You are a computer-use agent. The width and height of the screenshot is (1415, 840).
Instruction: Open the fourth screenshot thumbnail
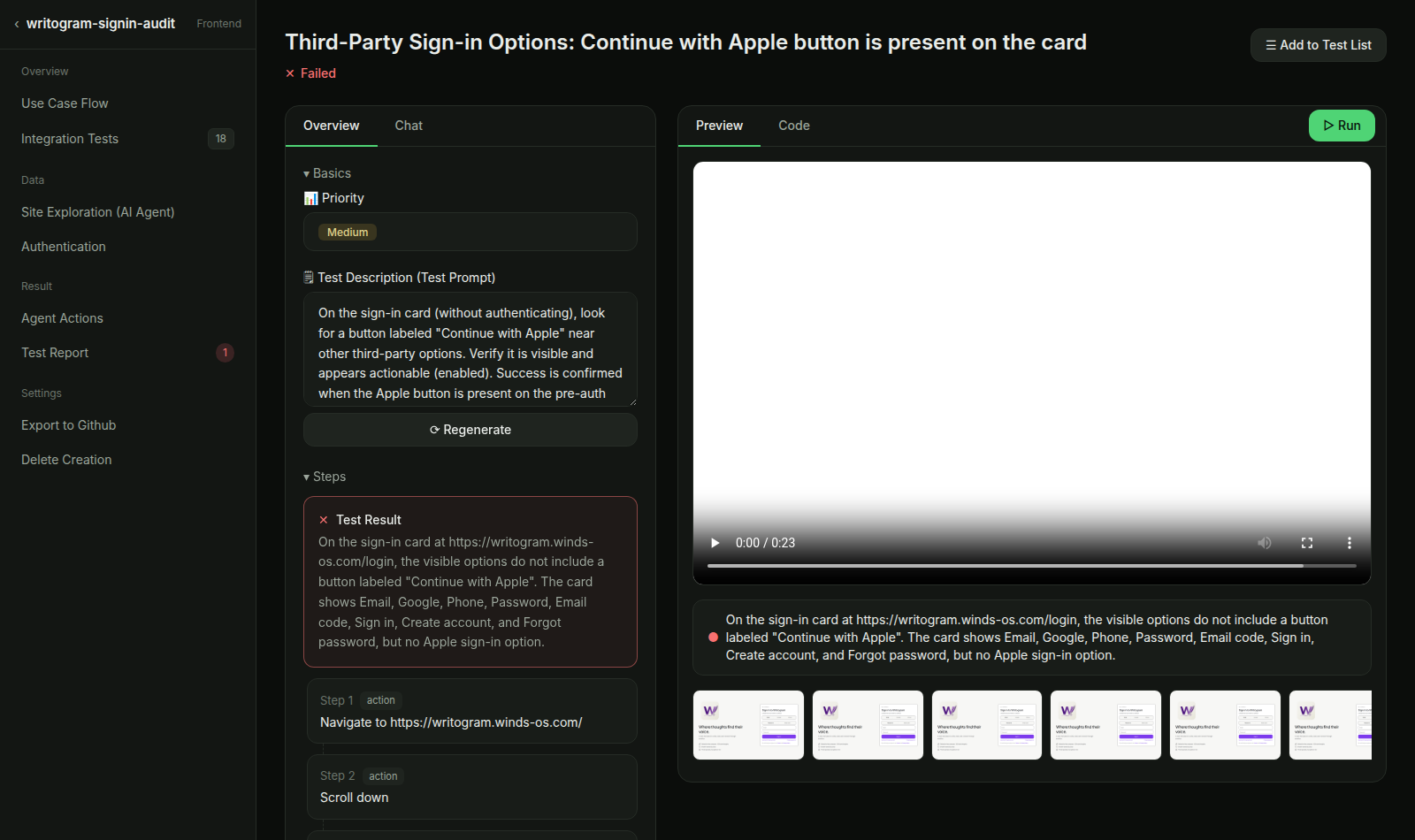[x=1105, y=725]
